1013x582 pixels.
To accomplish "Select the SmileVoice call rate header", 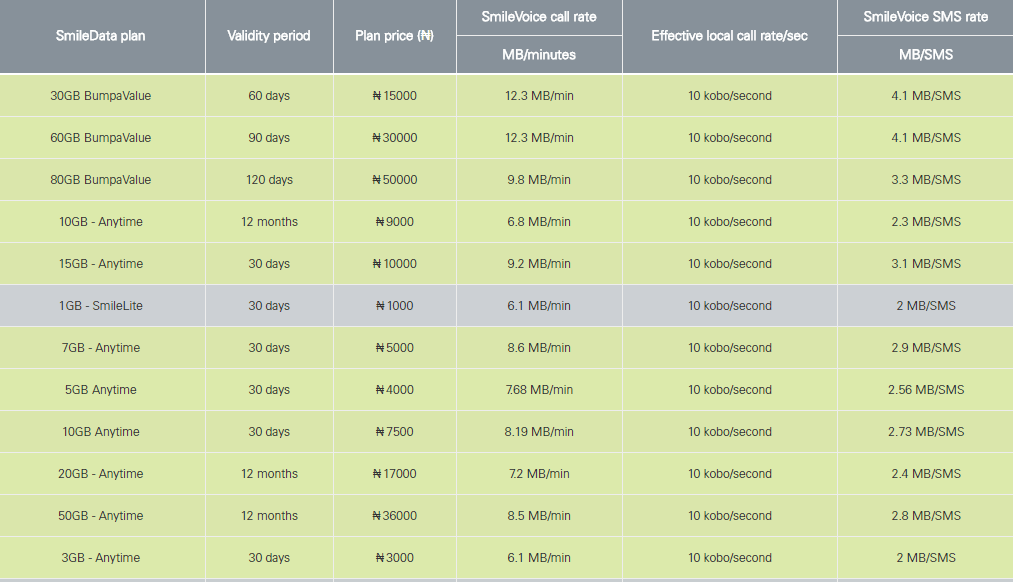I will coord(539,17).
